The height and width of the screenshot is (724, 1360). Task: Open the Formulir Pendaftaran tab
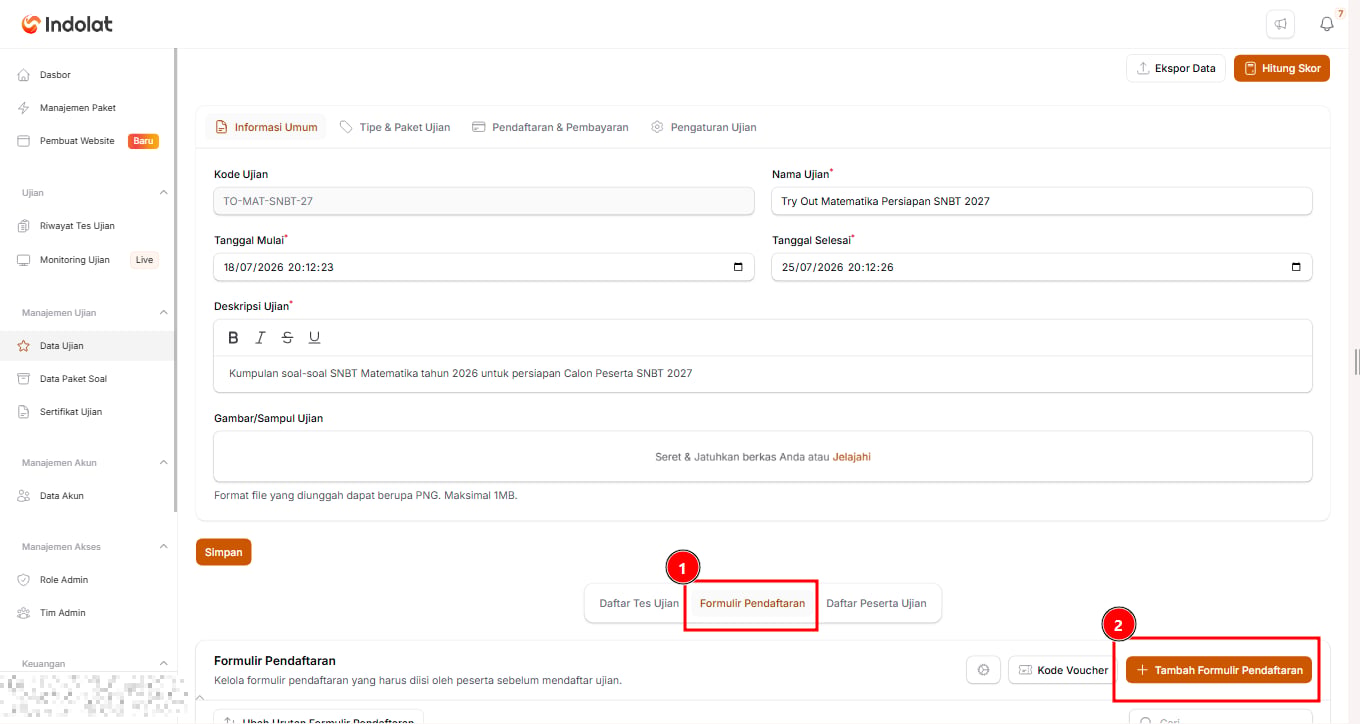752,603
